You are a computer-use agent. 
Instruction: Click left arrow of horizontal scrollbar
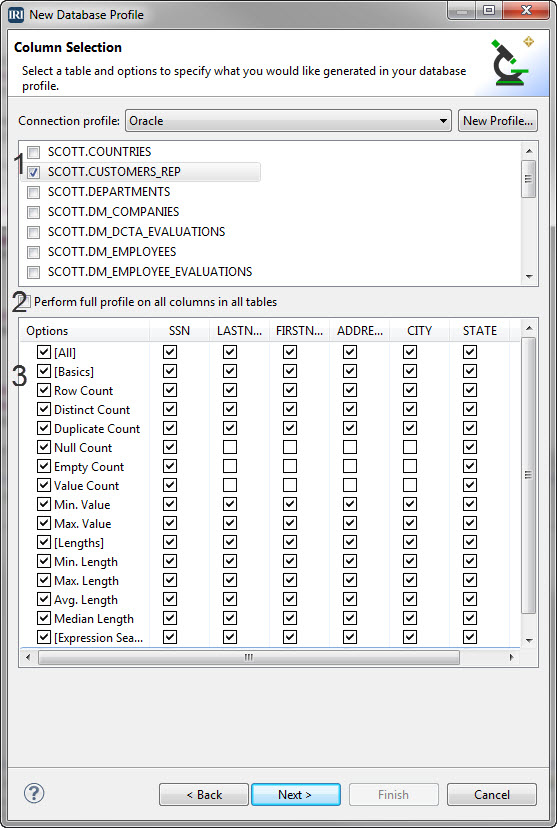[x=28, y=657]
